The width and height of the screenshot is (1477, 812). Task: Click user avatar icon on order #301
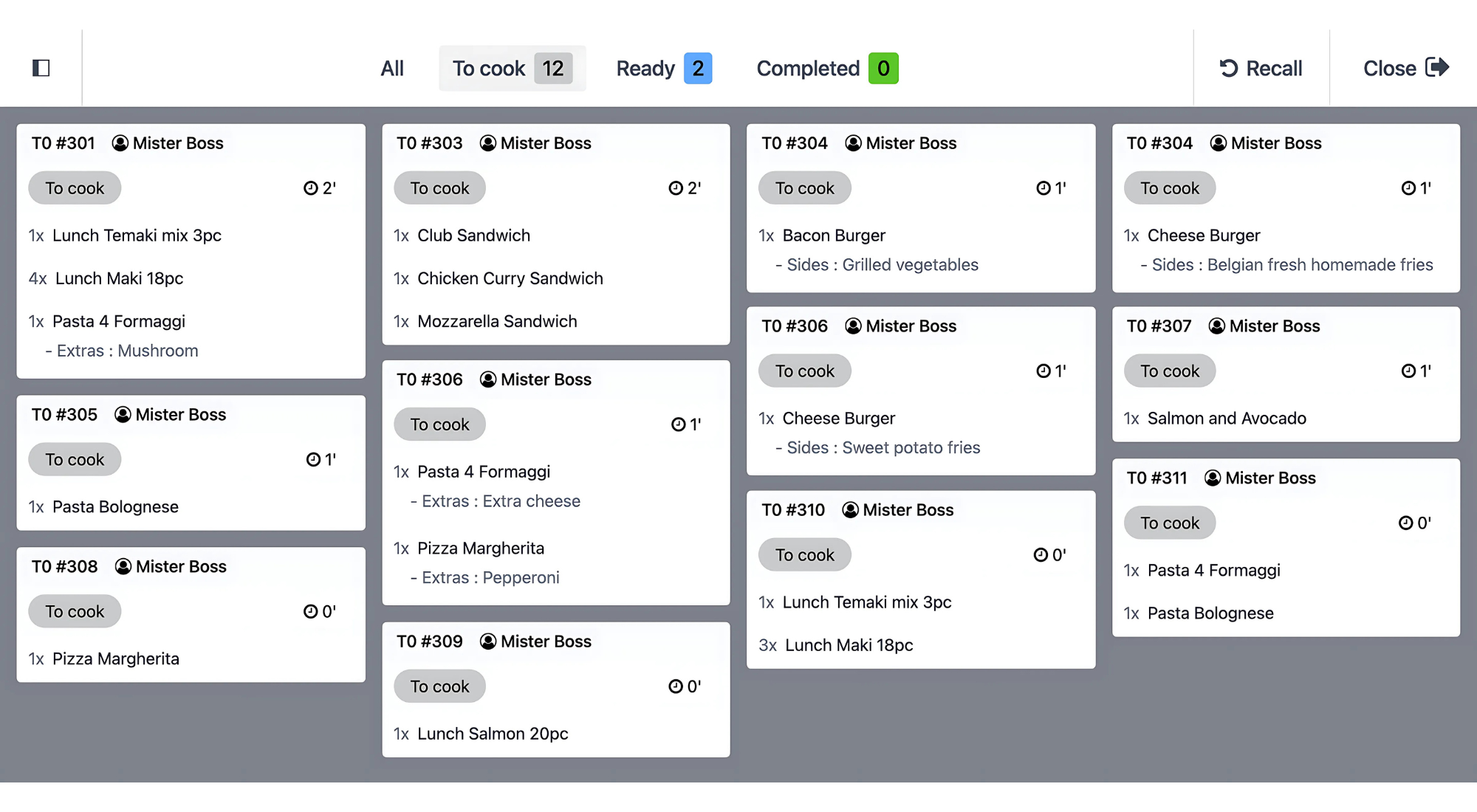tap(120, 143)
